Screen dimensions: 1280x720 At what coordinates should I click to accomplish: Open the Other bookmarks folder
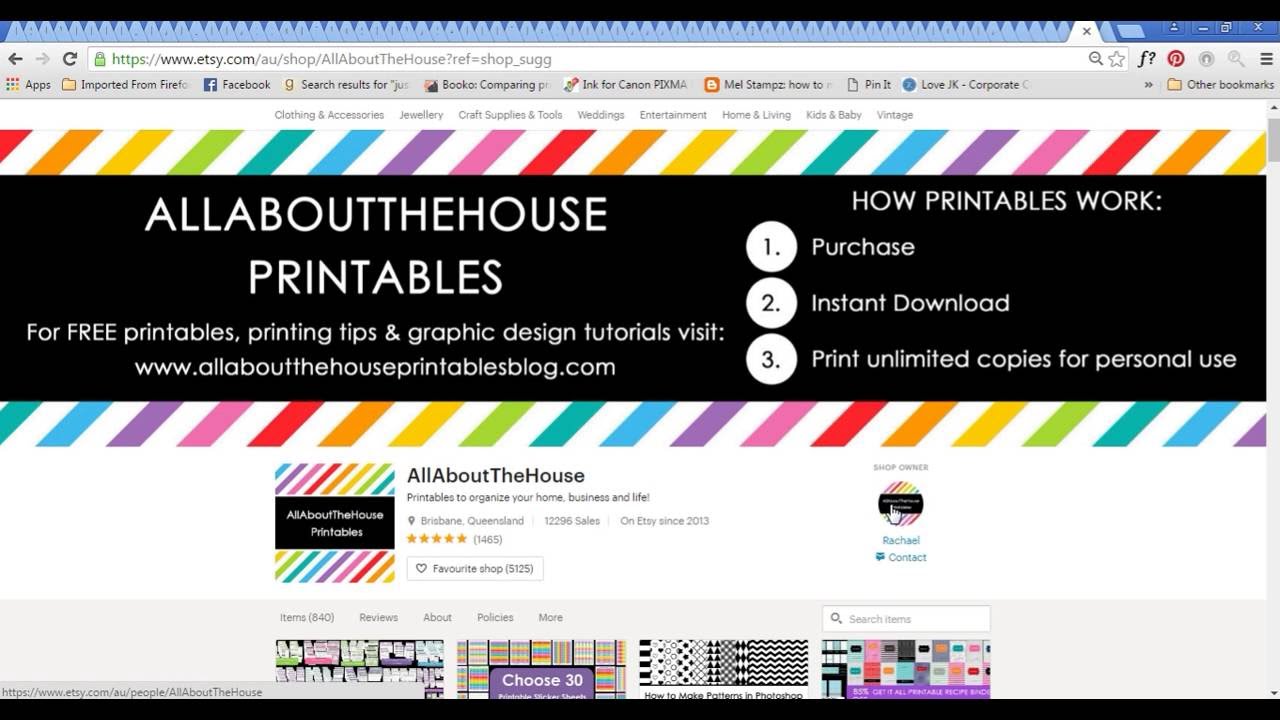click(1221, 85)
